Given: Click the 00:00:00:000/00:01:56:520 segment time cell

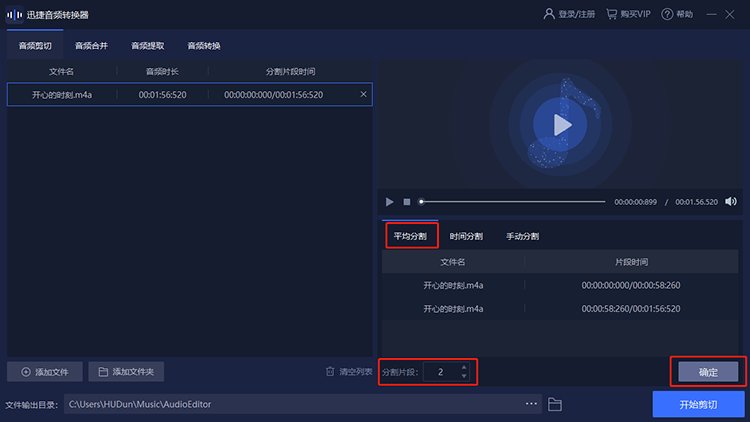Looking at the screenshot, I should coord(274,95).
